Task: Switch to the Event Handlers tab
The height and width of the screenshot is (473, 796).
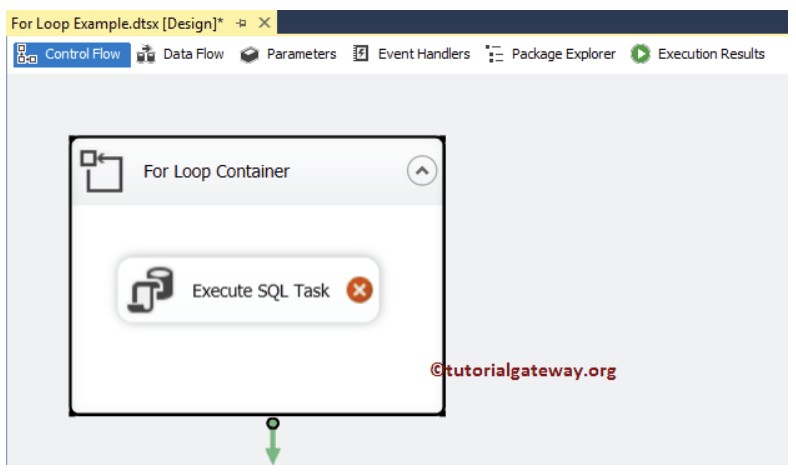Action: 412,54
